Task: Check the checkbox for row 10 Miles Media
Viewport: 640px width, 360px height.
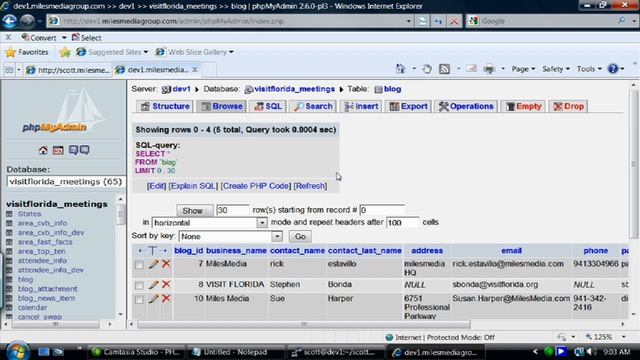Action: (139, 300)
